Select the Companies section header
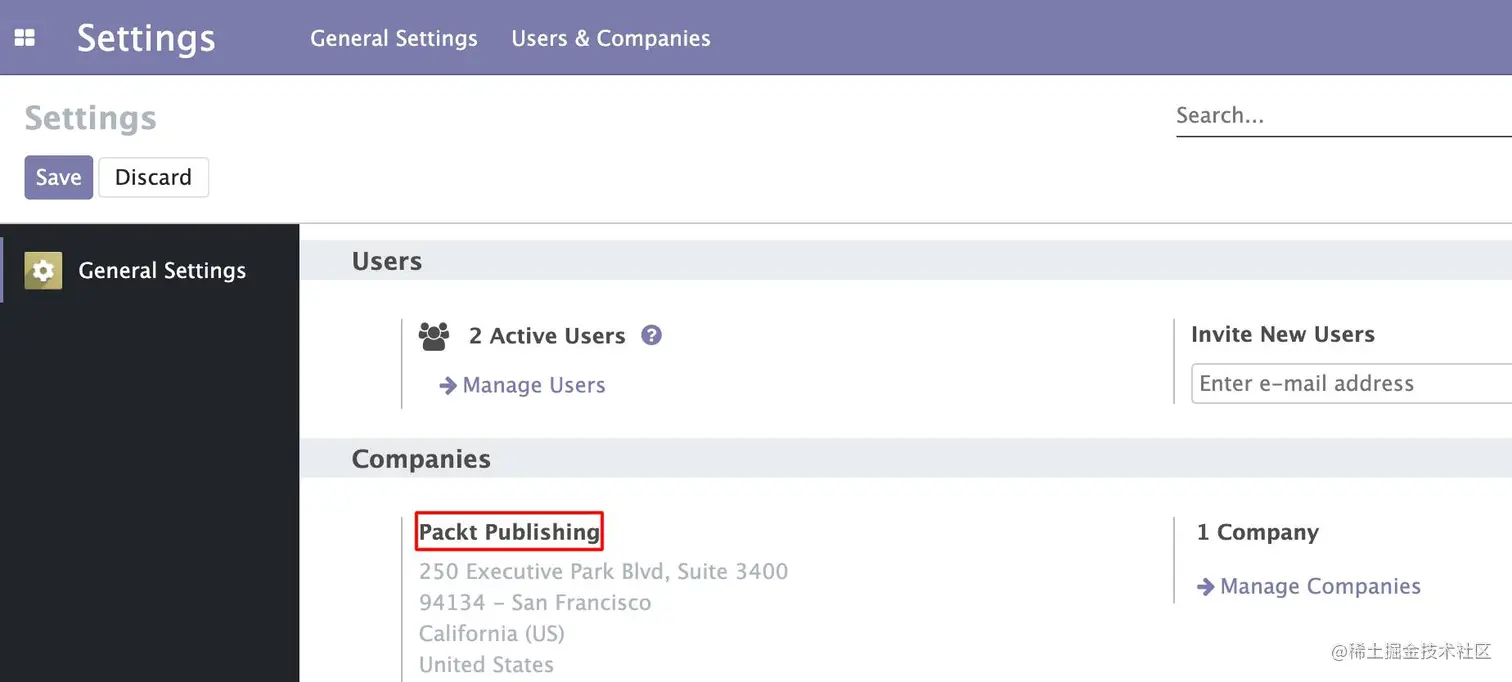 421,458
